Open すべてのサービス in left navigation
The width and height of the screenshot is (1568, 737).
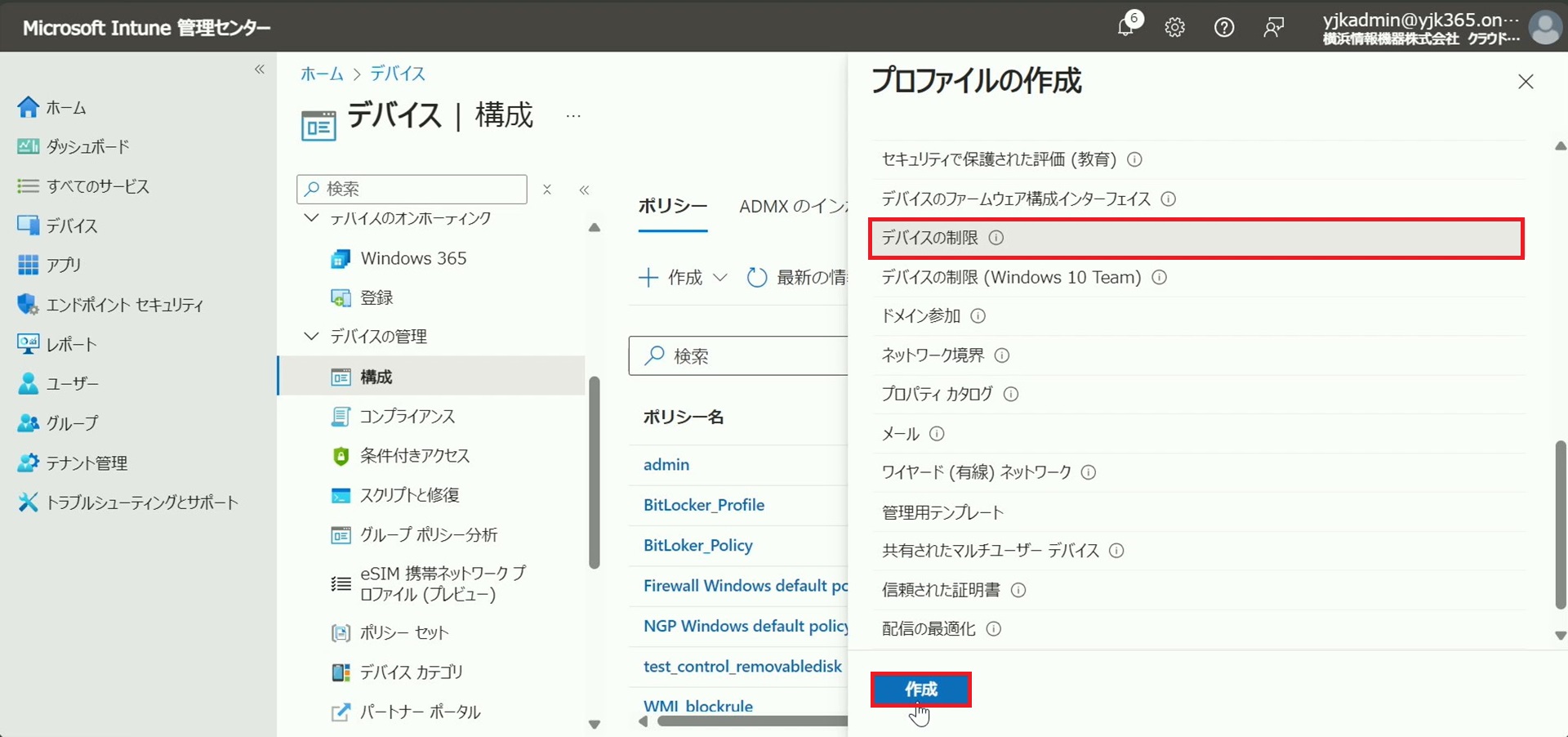pyautogui.click(x=83, y=186)
